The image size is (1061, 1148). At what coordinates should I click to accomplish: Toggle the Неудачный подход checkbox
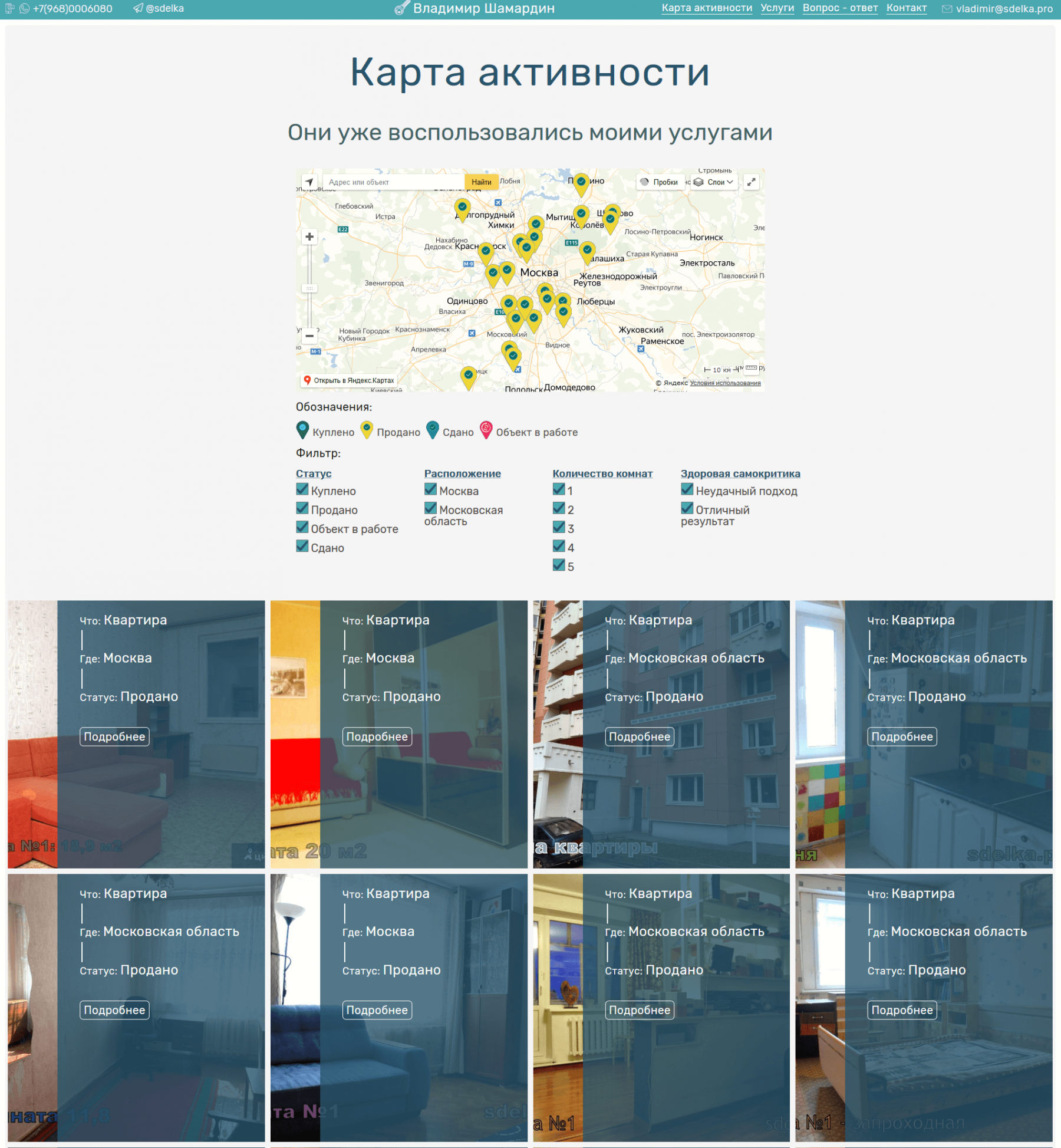[x=687, y=489]
